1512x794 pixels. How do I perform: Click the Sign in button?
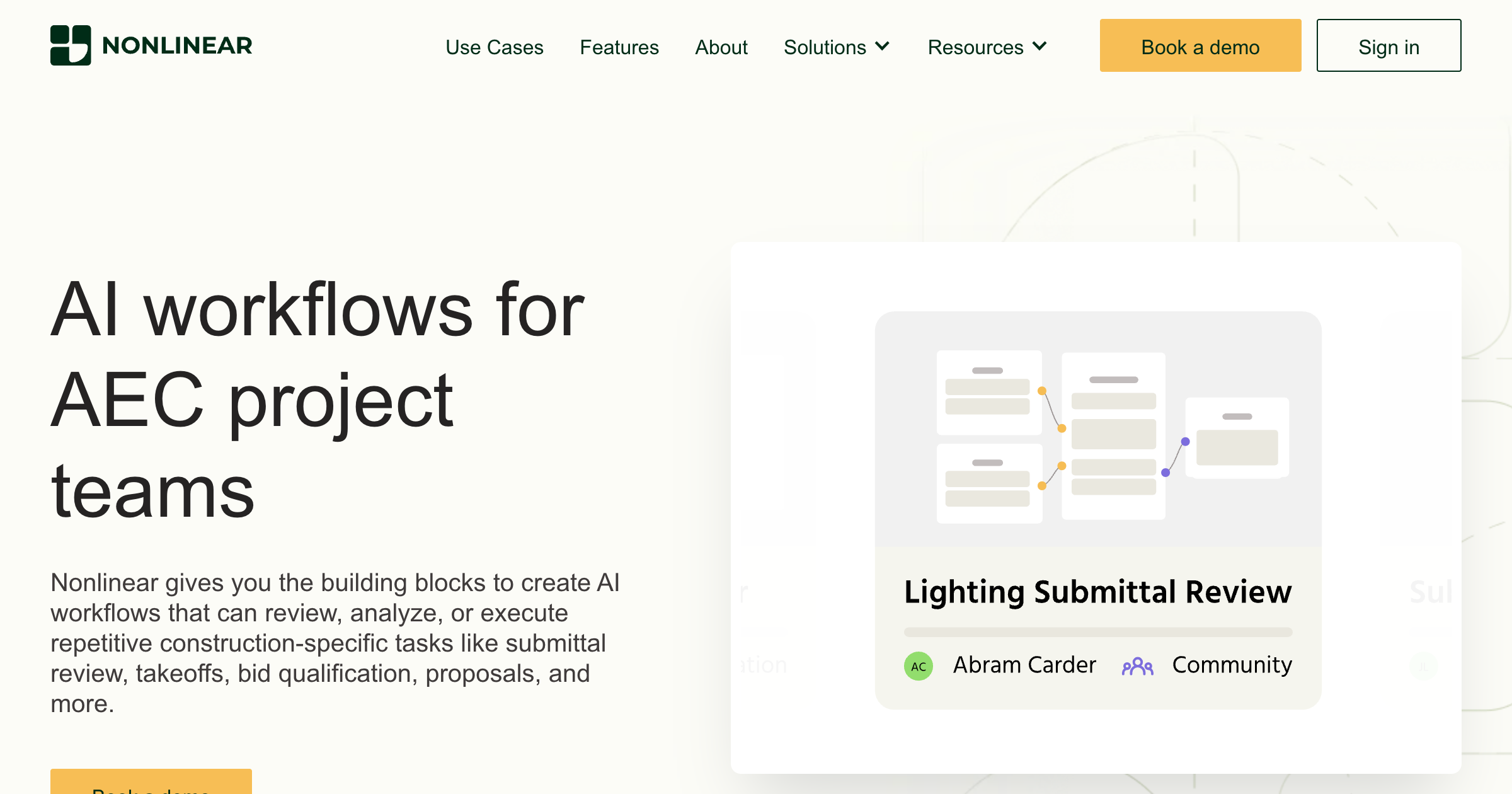1389,45
